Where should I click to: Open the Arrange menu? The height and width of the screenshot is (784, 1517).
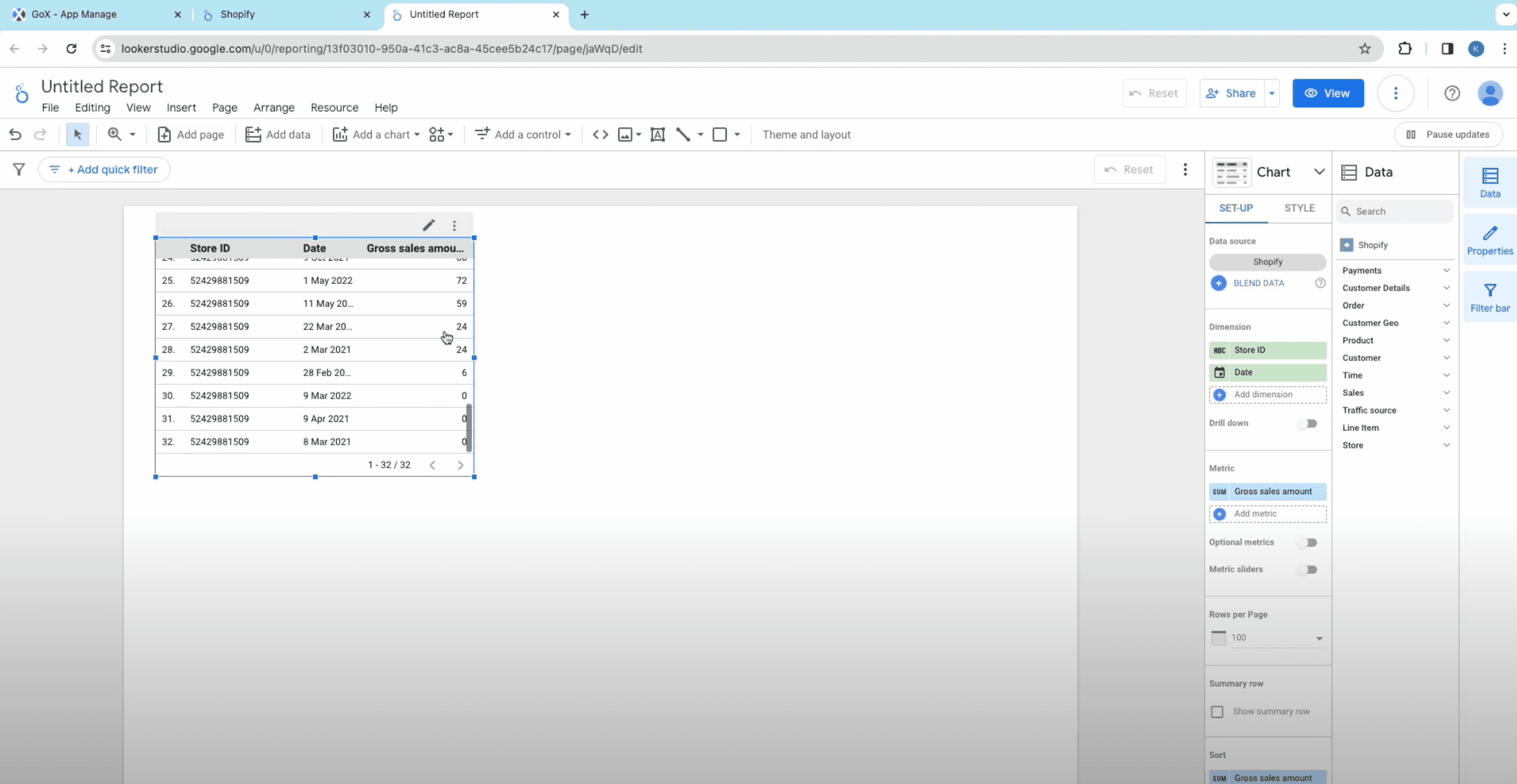click(273, 107)
